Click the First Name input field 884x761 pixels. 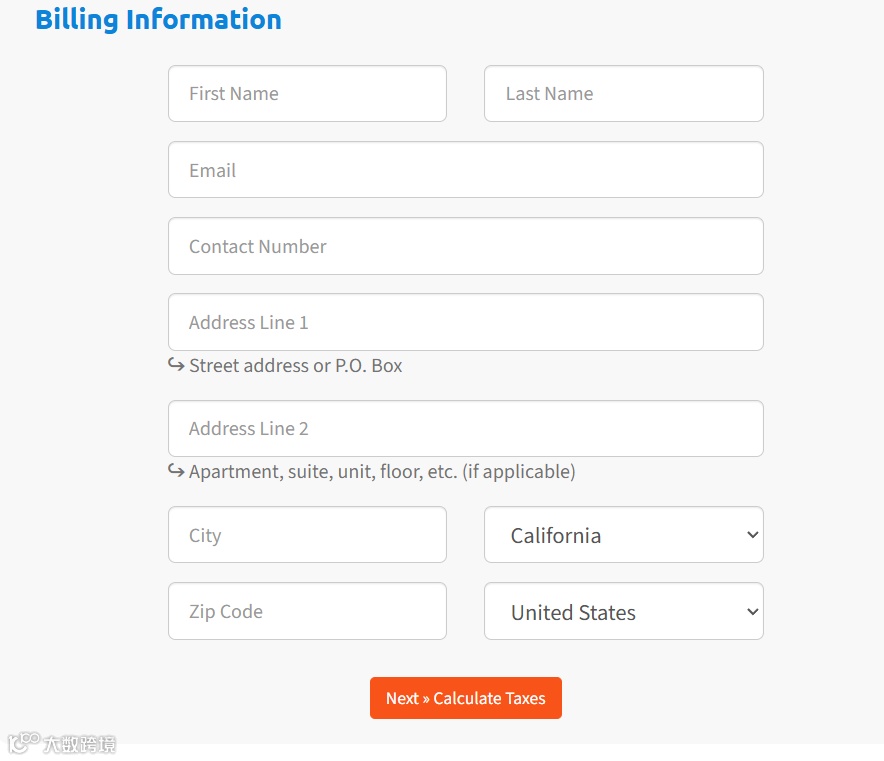(x=307, y=94)
